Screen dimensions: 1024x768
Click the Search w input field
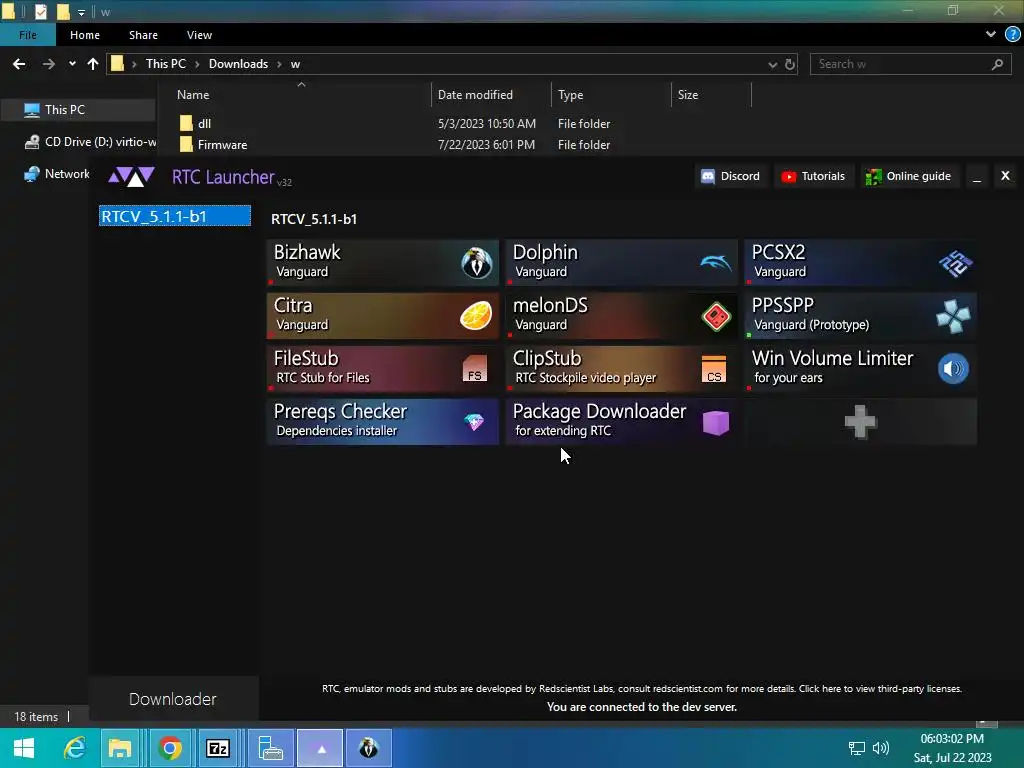tap(910, 64)
